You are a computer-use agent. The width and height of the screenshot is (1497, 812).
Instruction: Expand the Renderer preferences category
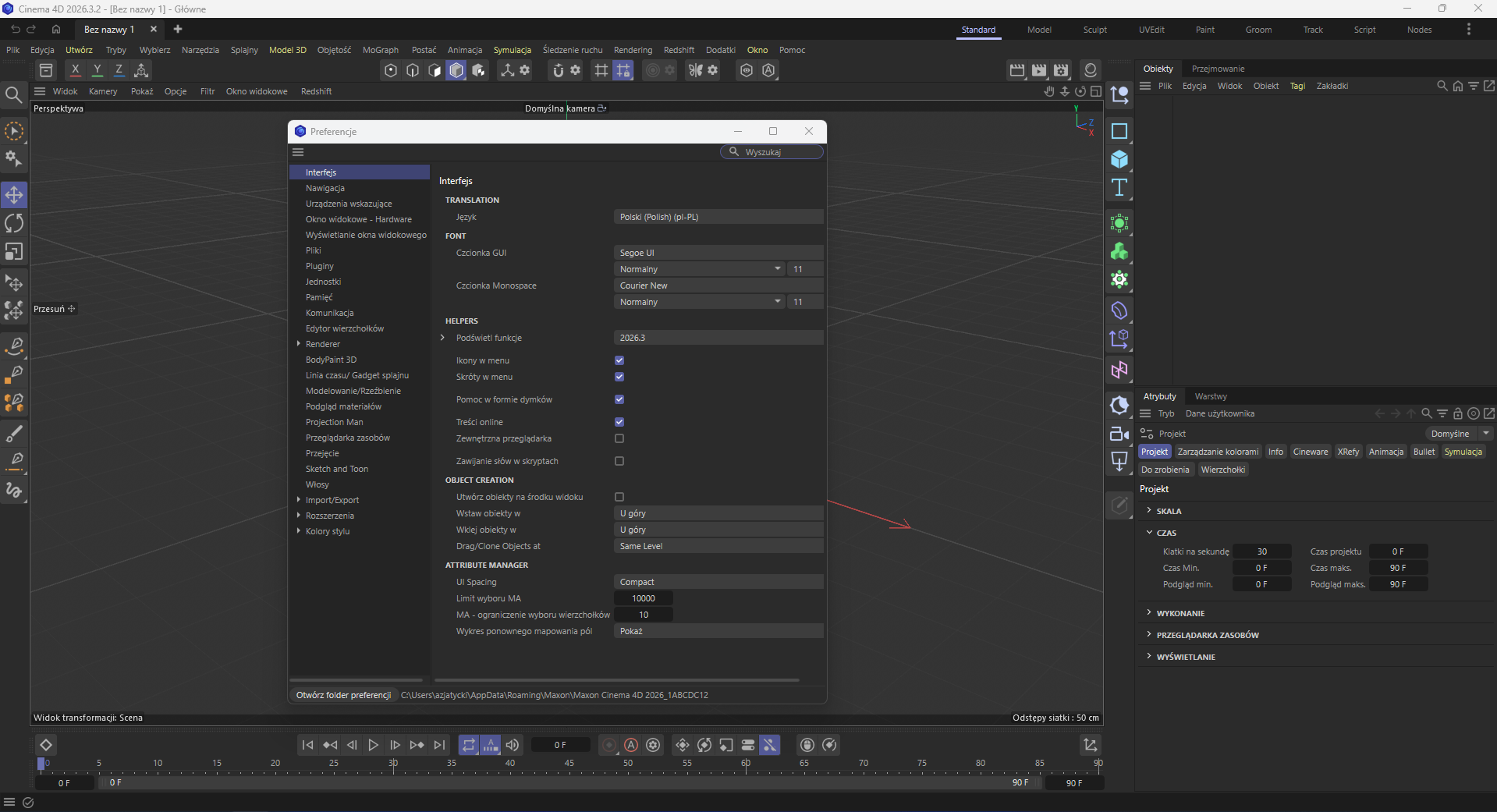click(x=299, y=344)
